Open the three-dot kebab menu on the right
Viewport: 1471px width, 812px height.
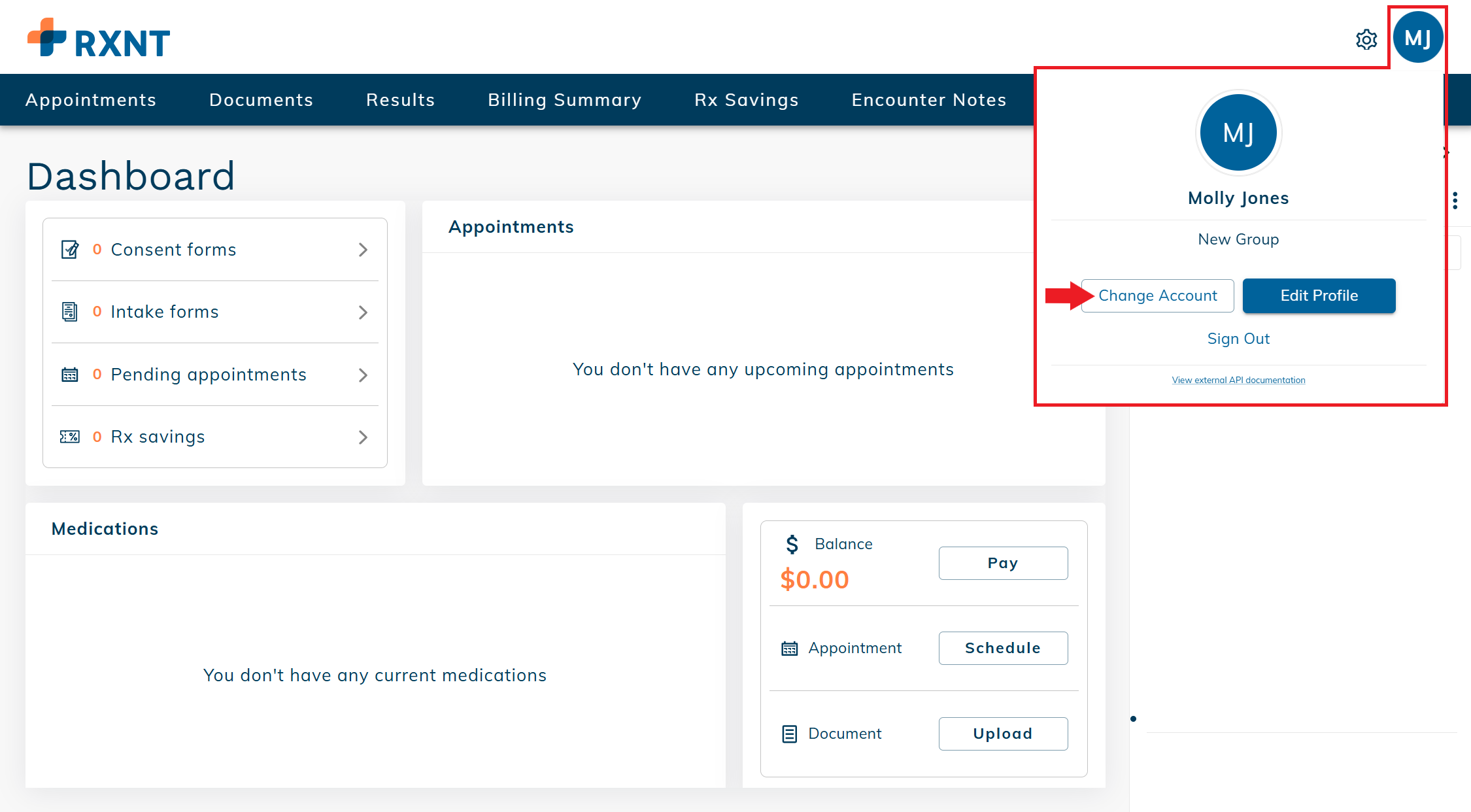click(1456, 201)
